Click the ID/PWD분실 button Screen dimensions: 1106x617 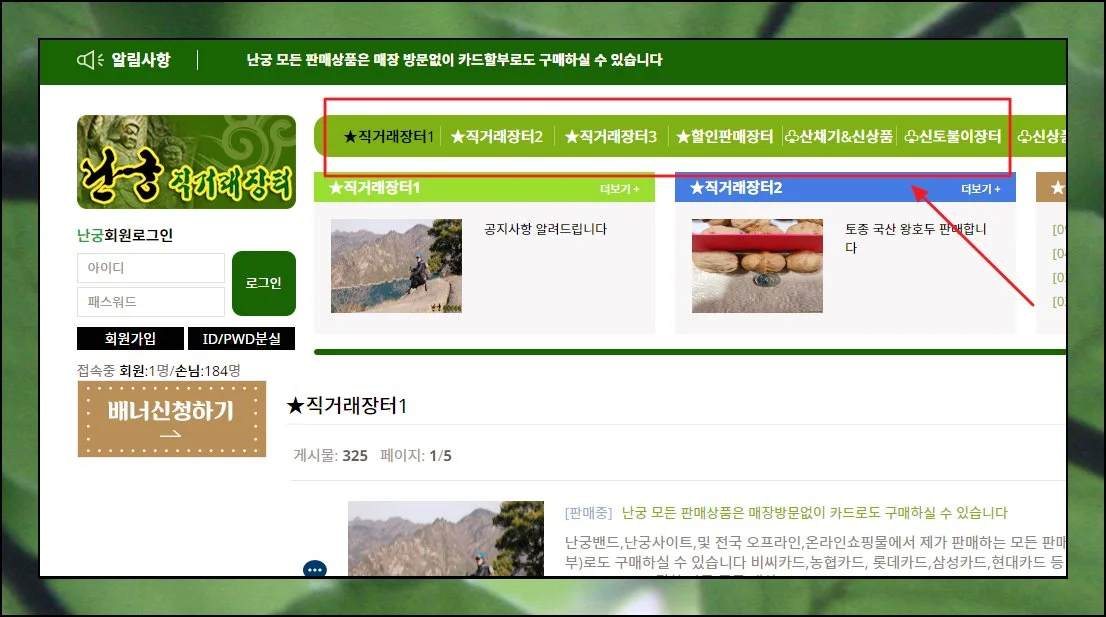[x=242, y=339]
